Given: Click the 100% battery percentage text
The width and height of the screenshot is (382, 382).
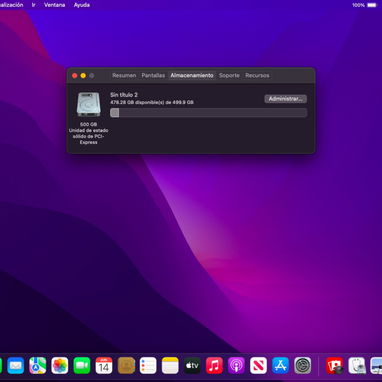Looking at the screenshot, I should [x=358, y=5].
